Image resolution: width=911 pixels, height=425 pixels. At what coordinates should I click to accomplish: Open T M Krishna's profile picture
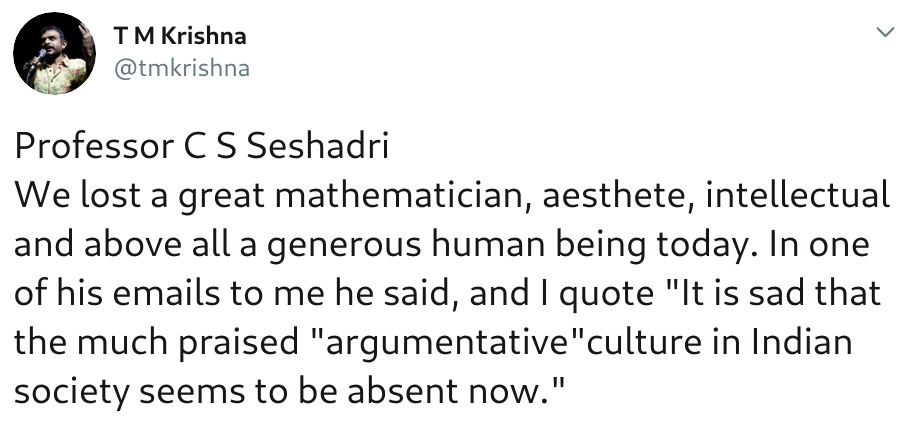click(x=54, y=53)
